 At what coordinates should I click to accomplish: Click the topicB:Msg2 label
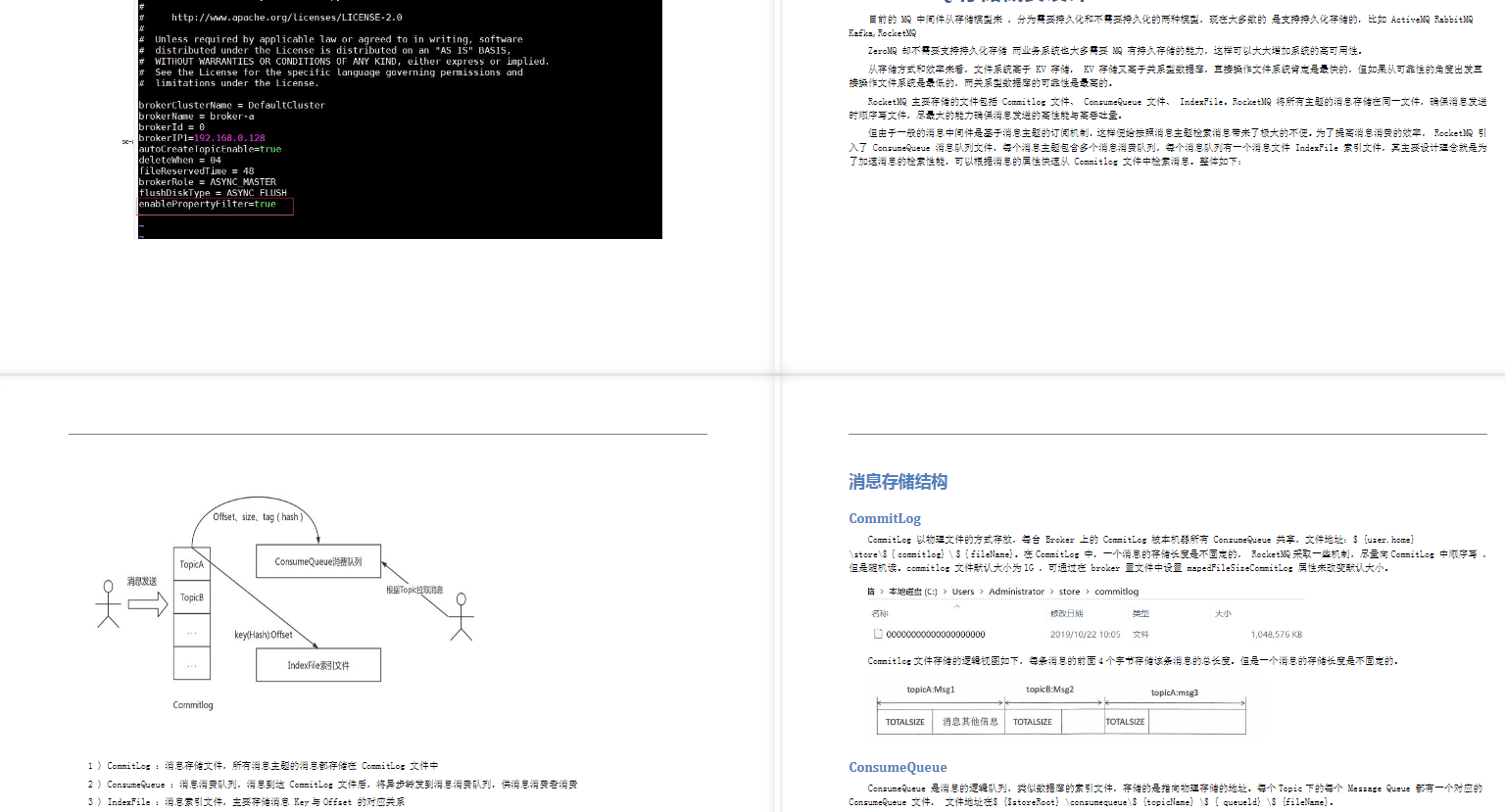(x=1050, y=690)
